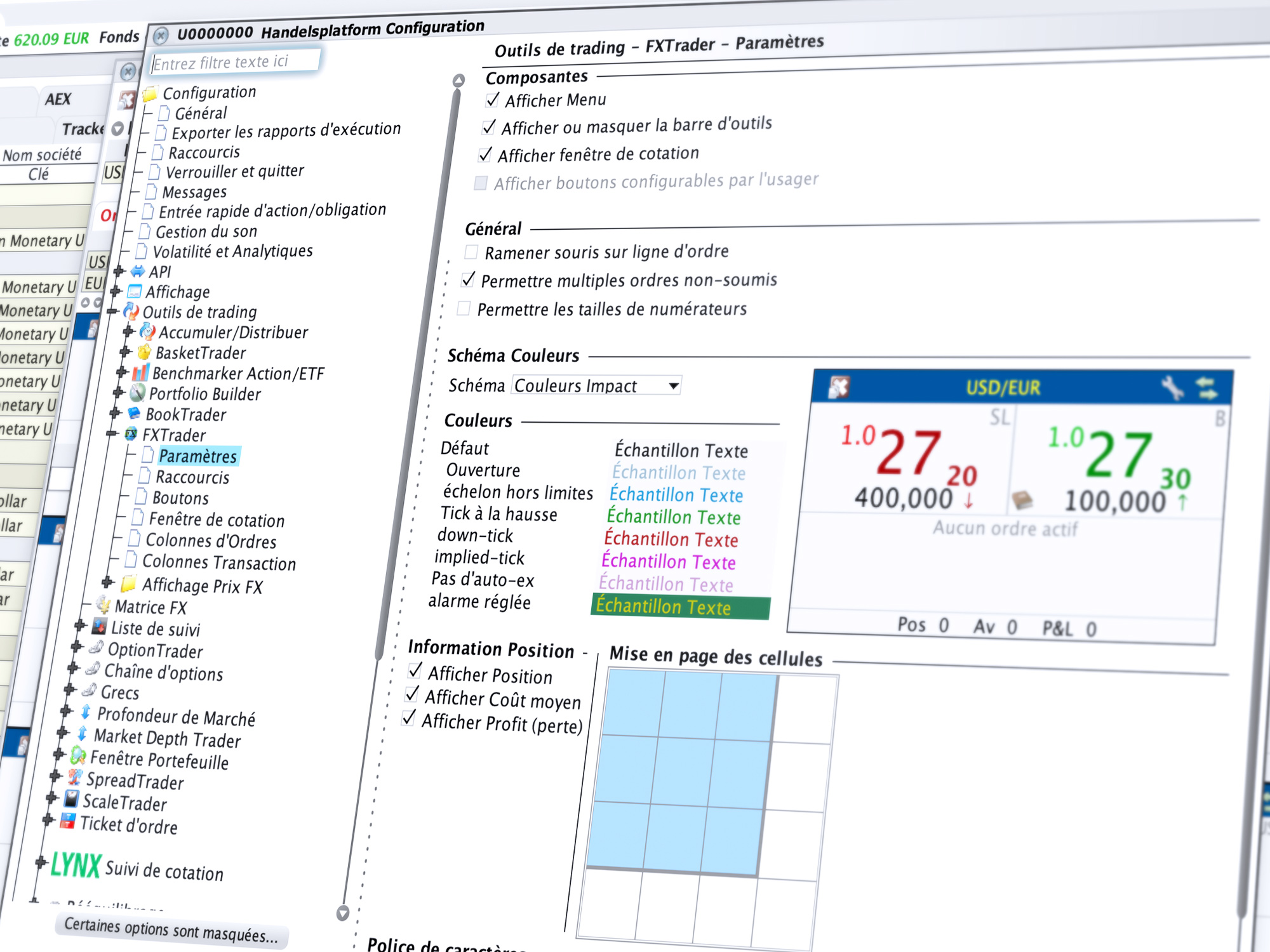Click the Market Depth Trader icon
Screen dimensions: 1270x952
[x=82, y=734]
